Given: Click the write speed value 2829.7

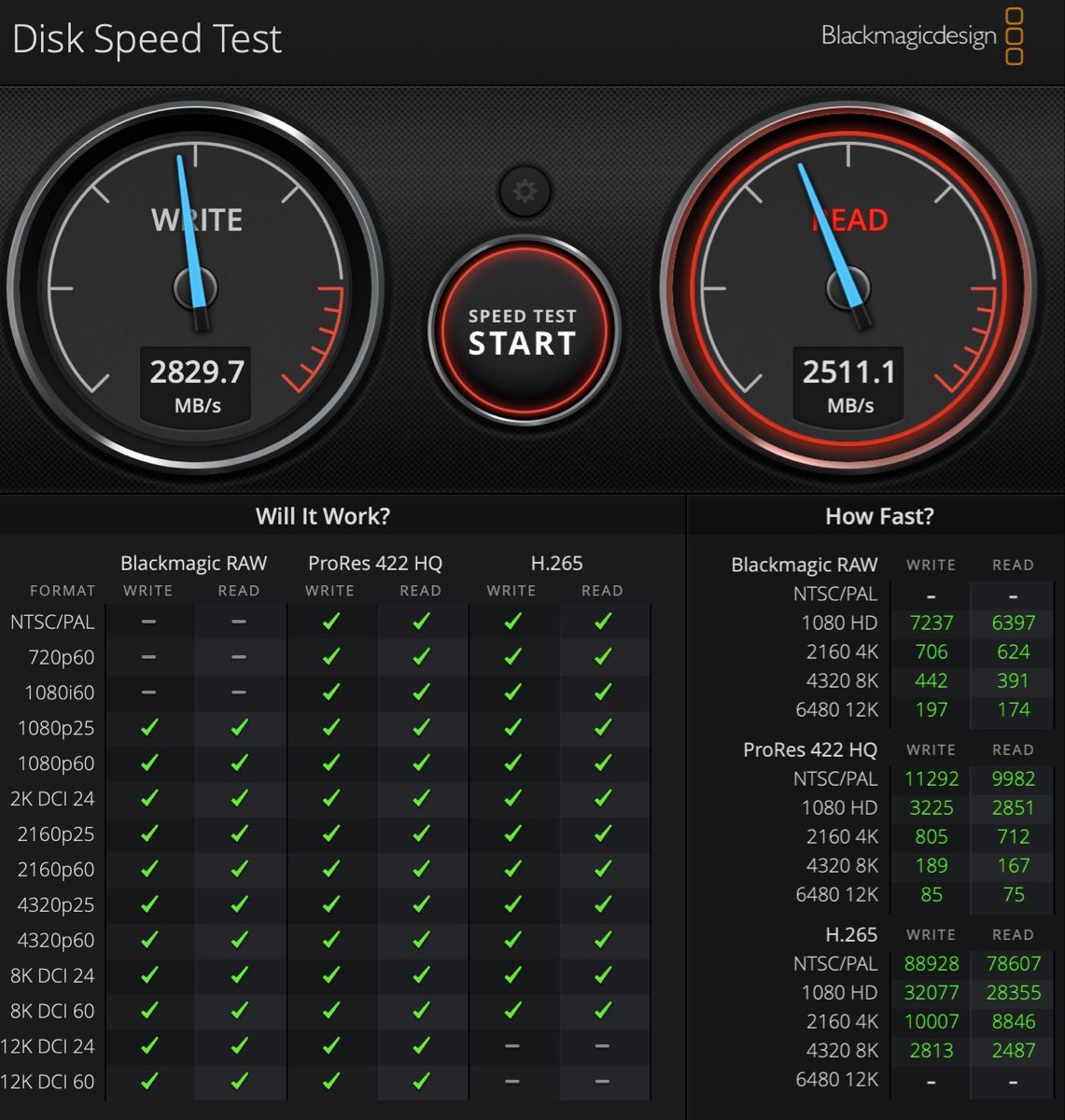Looking at the screenshot, I should (x=197, y=371).
